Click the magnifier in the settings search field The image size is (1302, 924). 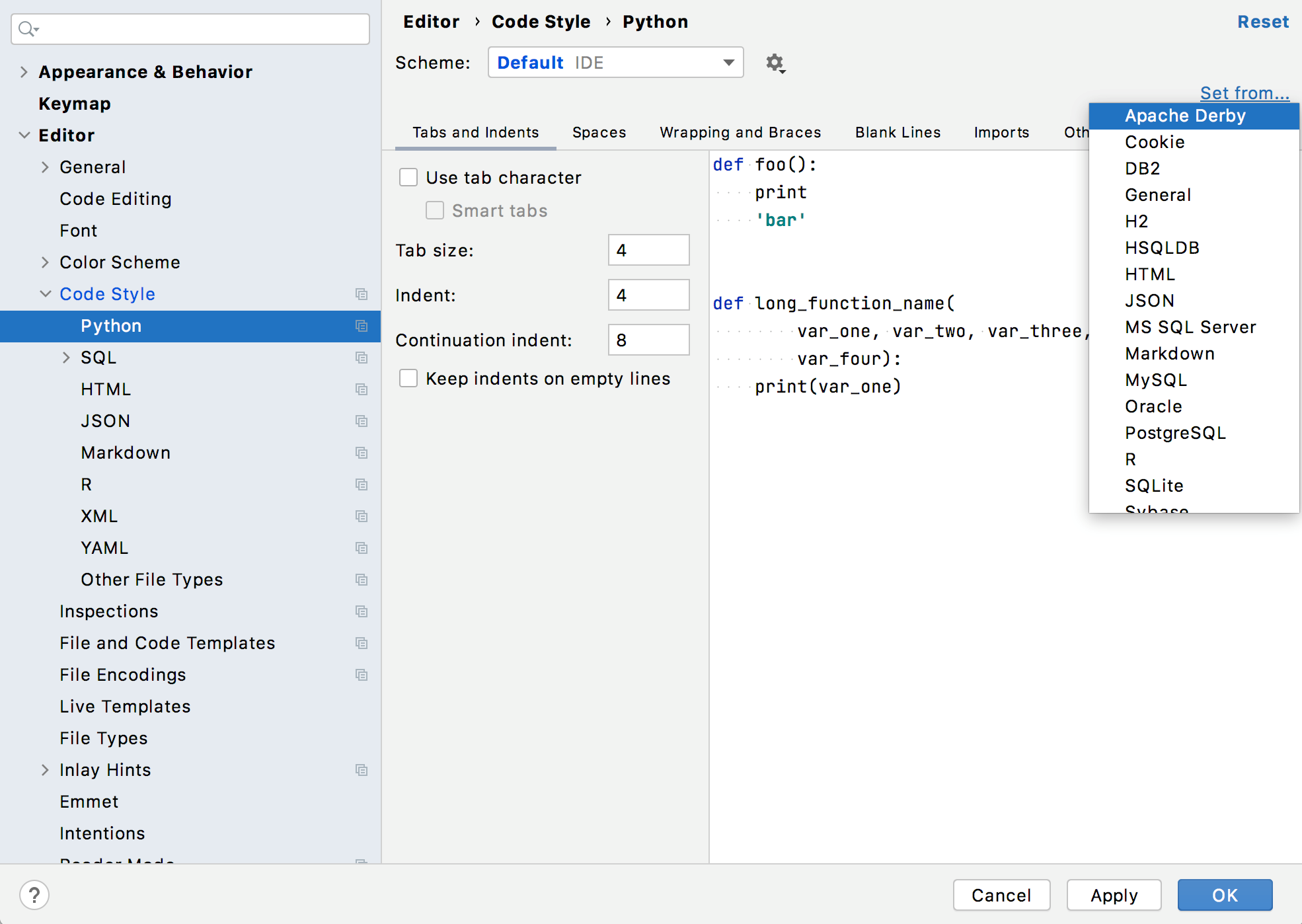click(x=27, y=29)
